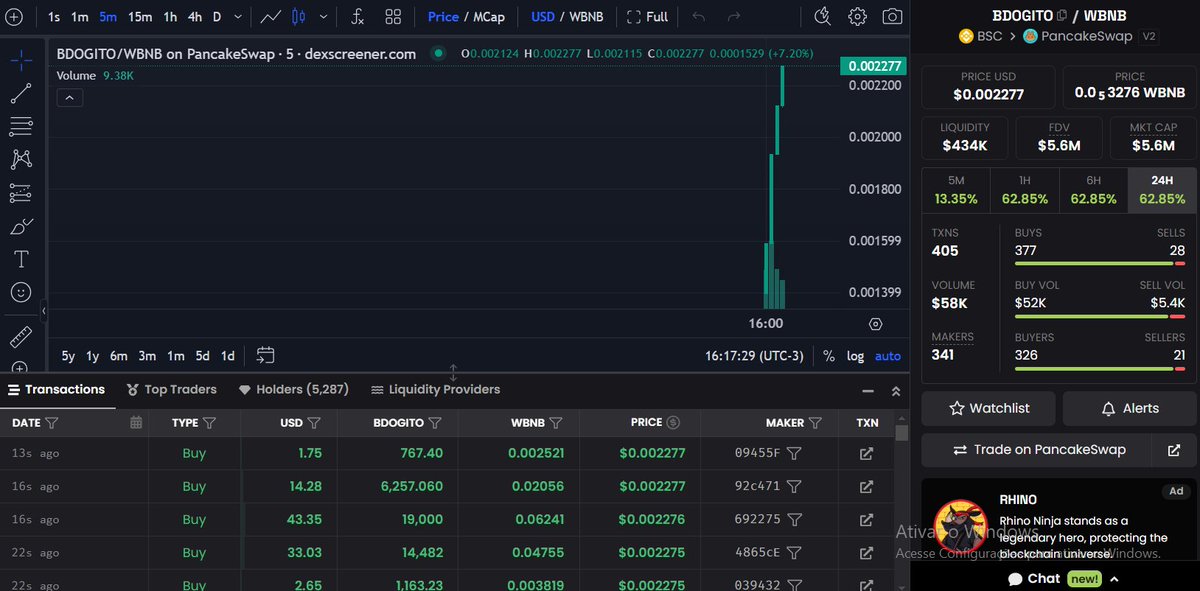Open the DATE column filter
Screen dimensions: 1200x591
[52, 423]
